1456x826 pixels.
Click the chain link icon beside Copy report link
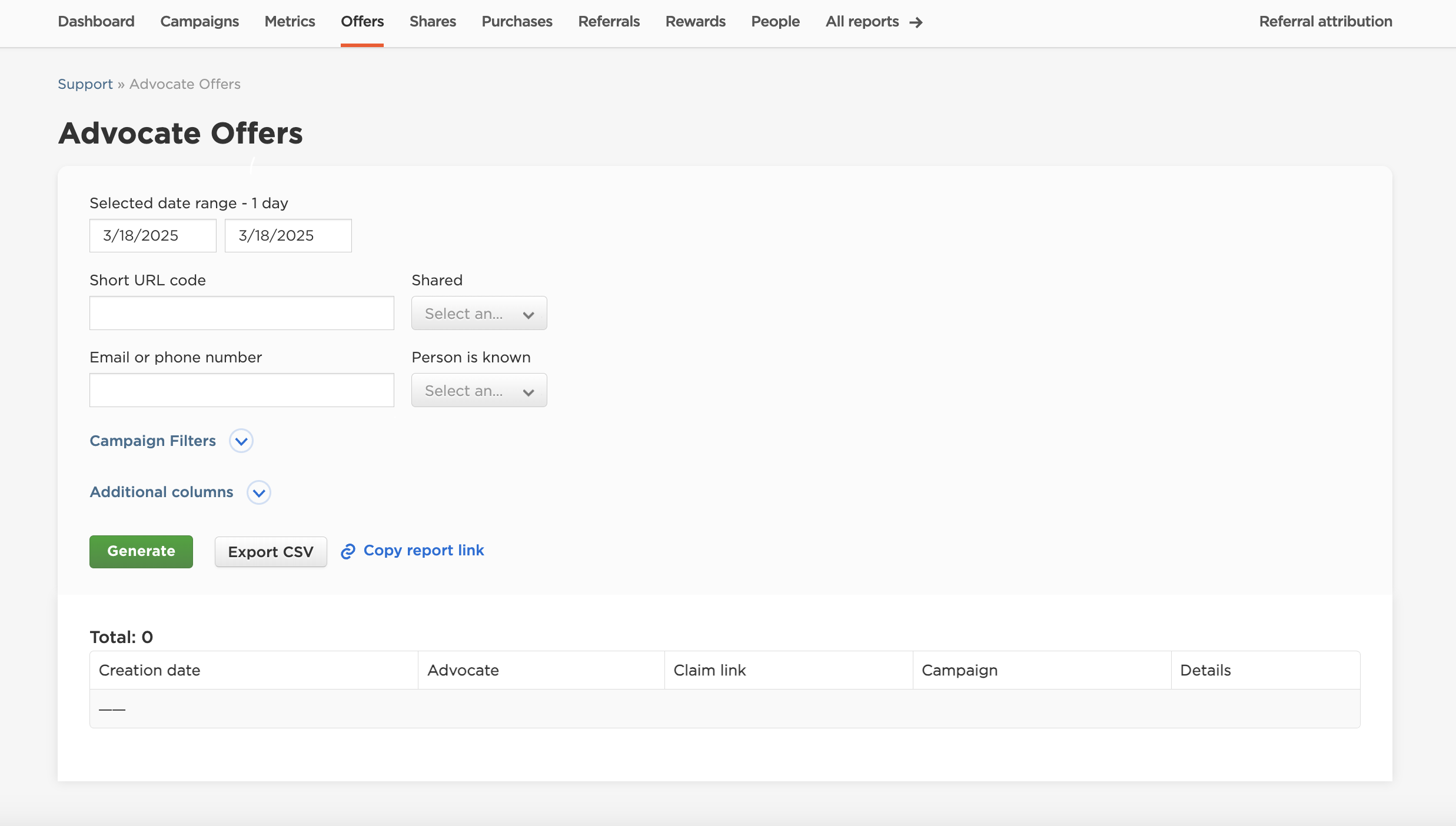click(x=348, y=551)
